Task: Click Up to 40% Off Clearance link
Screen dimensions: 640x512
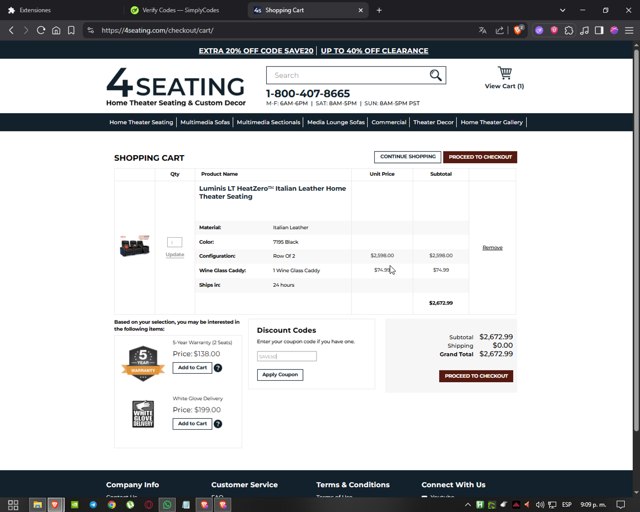Action: coord(374,51)
